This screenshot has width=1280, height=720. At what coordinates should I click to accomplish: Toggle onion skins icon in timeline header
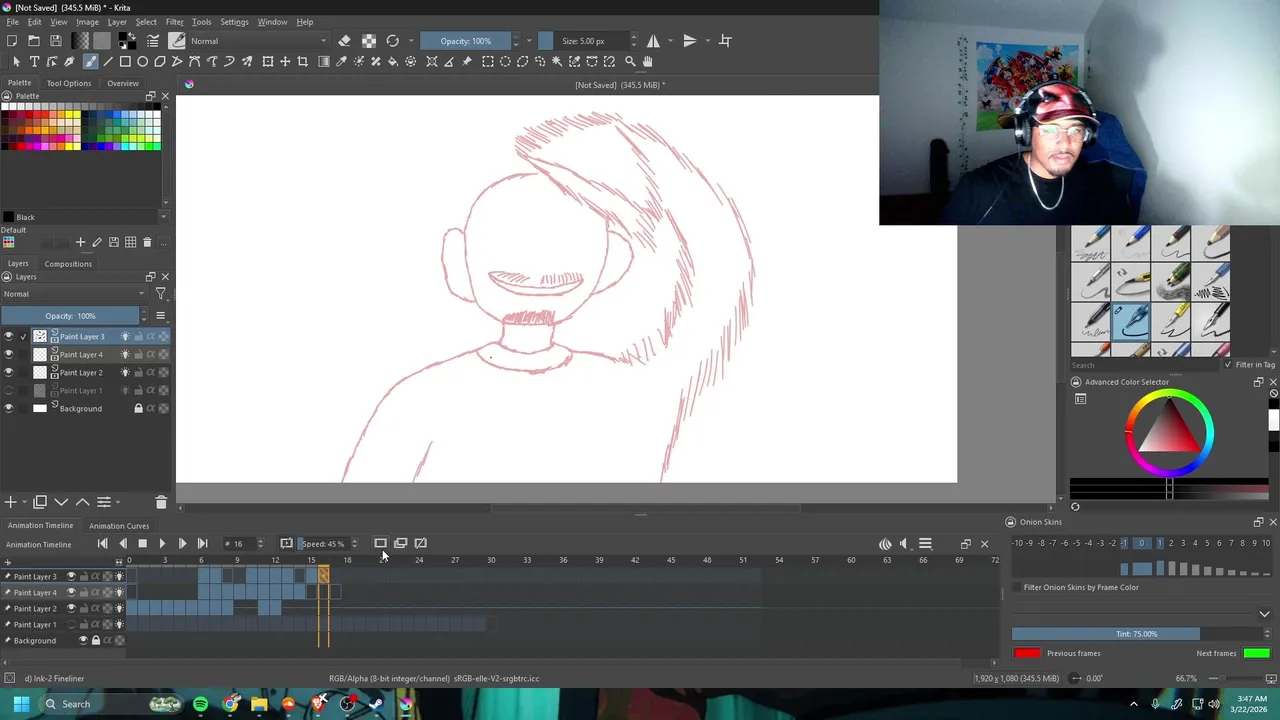[885, 544]
